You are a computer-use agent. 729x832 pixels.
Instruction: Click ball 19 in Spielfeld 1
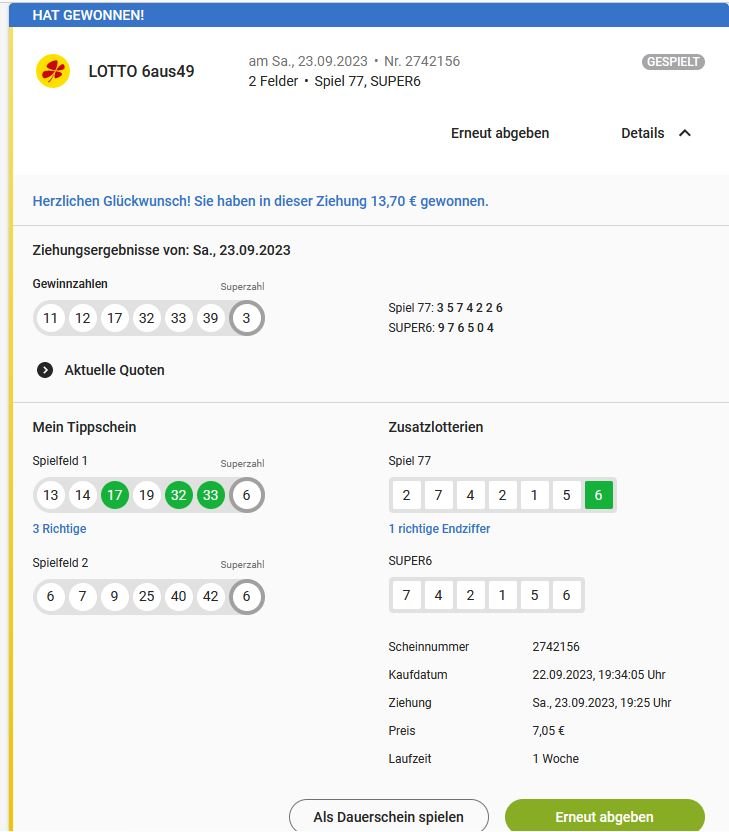[146, 495]
